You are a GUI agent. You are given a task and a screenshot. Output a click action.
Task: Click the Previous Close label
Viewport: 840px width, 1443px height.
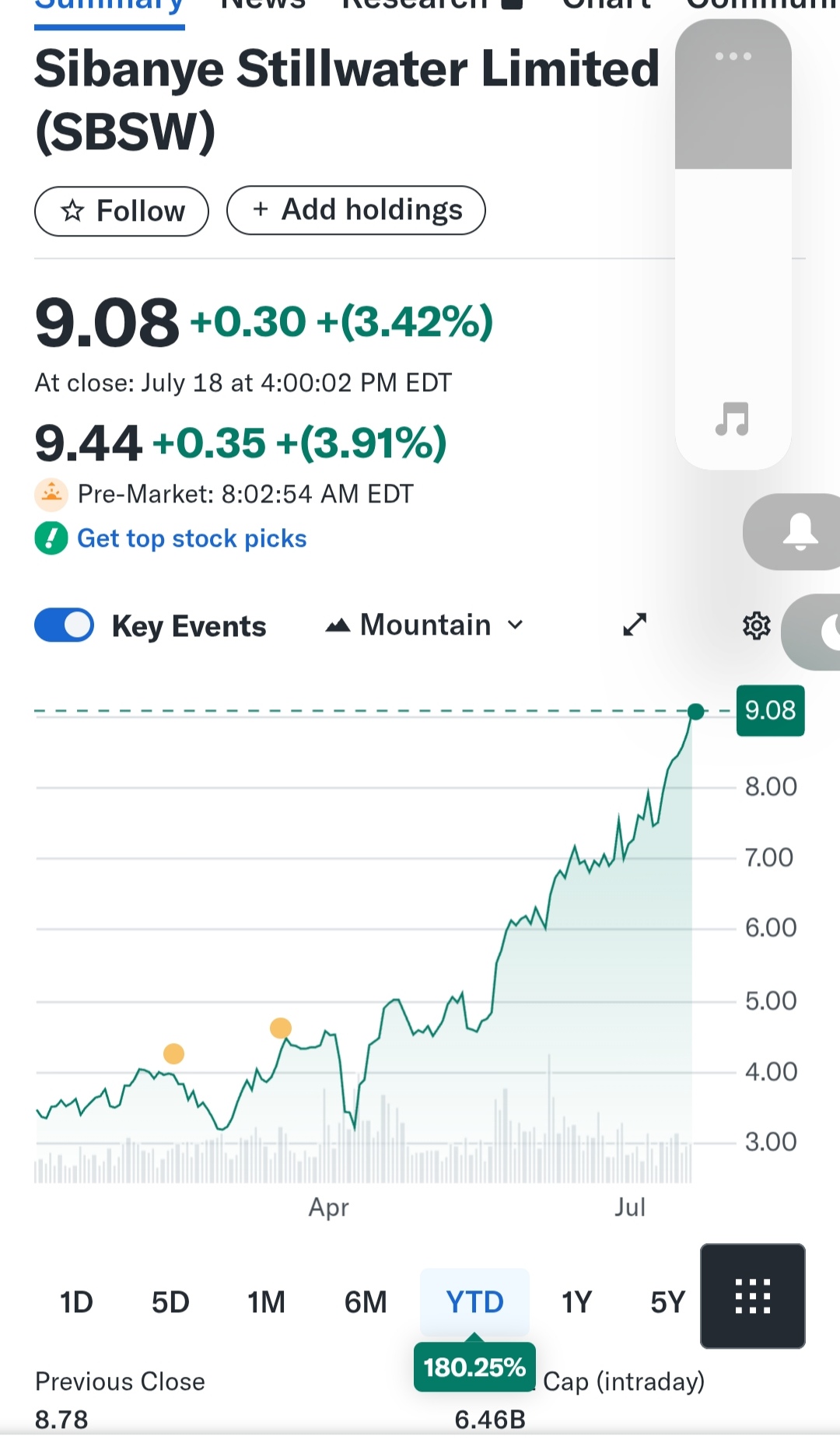pos(121,1382)
